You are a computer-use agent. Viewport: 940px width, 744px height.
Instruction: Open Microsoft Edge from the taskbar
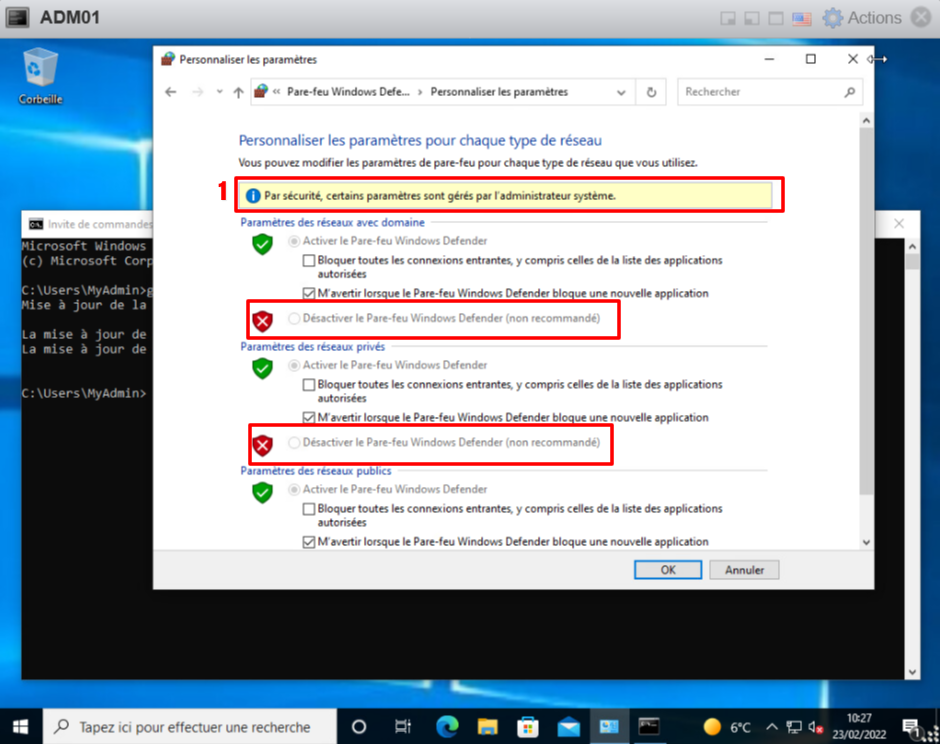pos(446,726)
